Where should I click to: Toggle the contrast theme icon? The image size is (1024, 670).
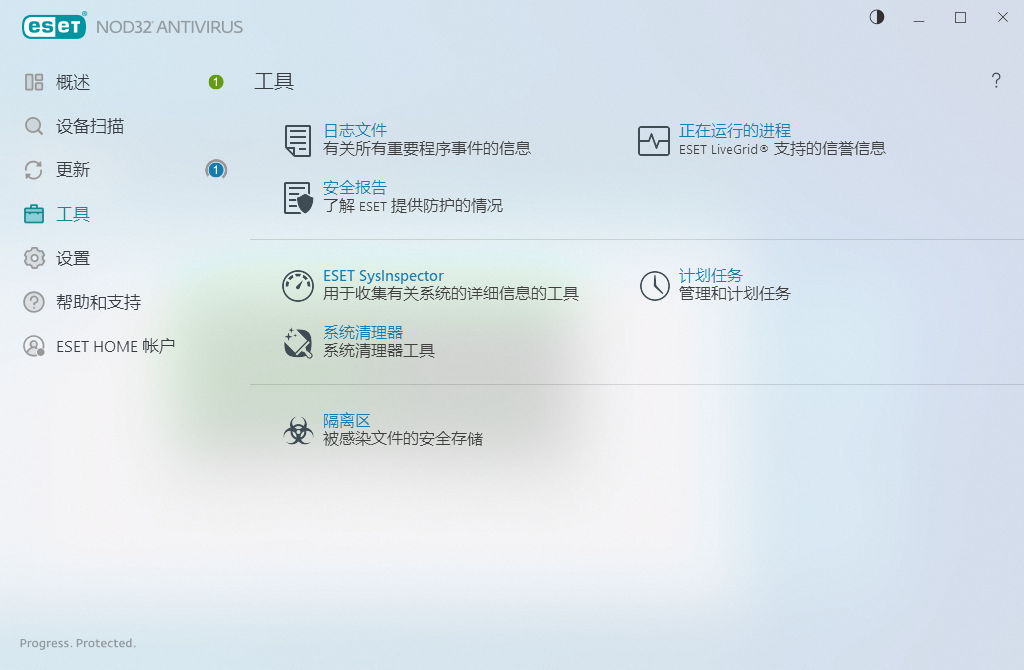(x=876, y=17)
